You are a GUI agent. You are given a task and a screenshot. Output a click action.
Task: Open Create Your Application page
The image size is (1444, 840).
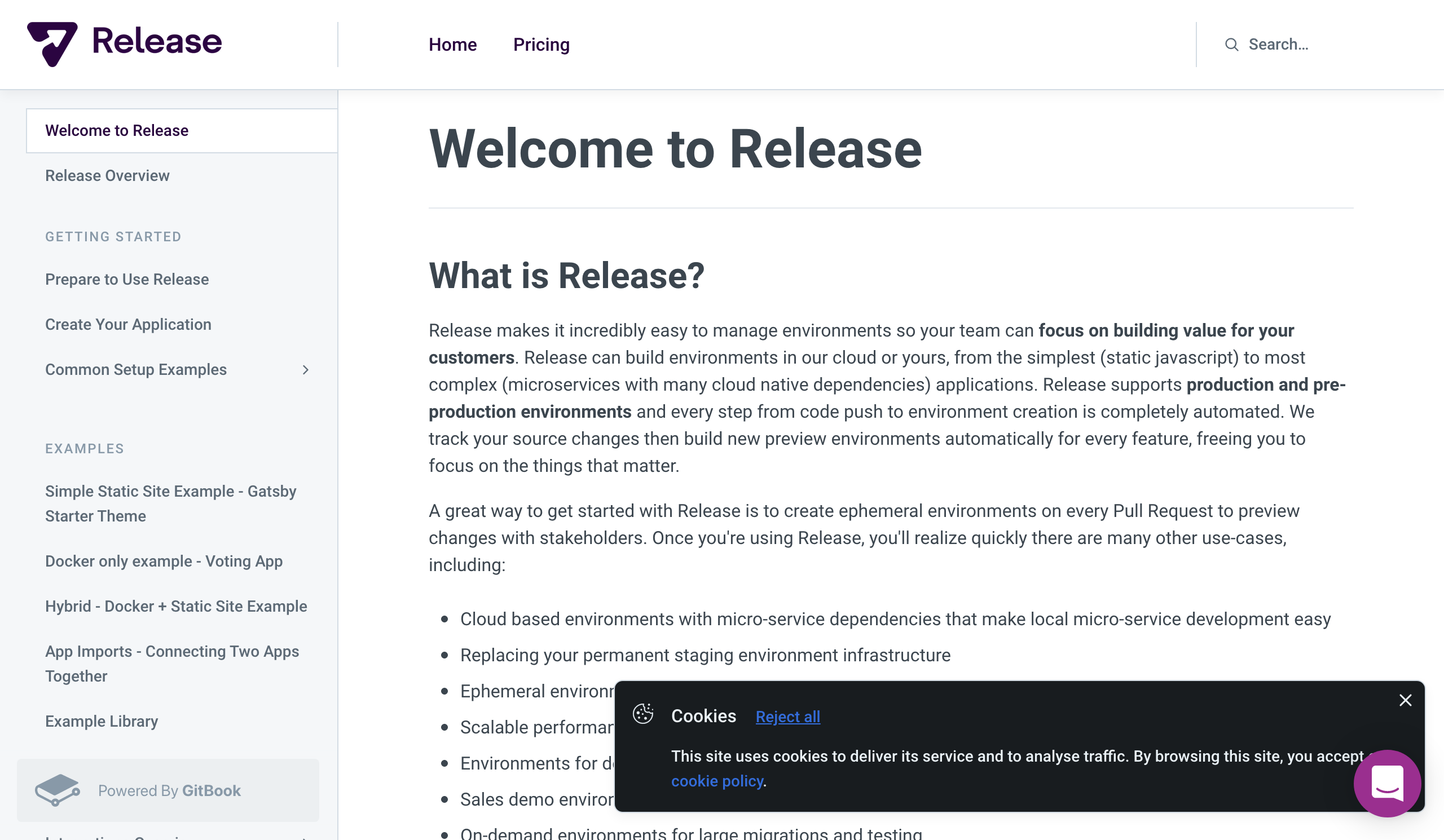coord(128,325)
